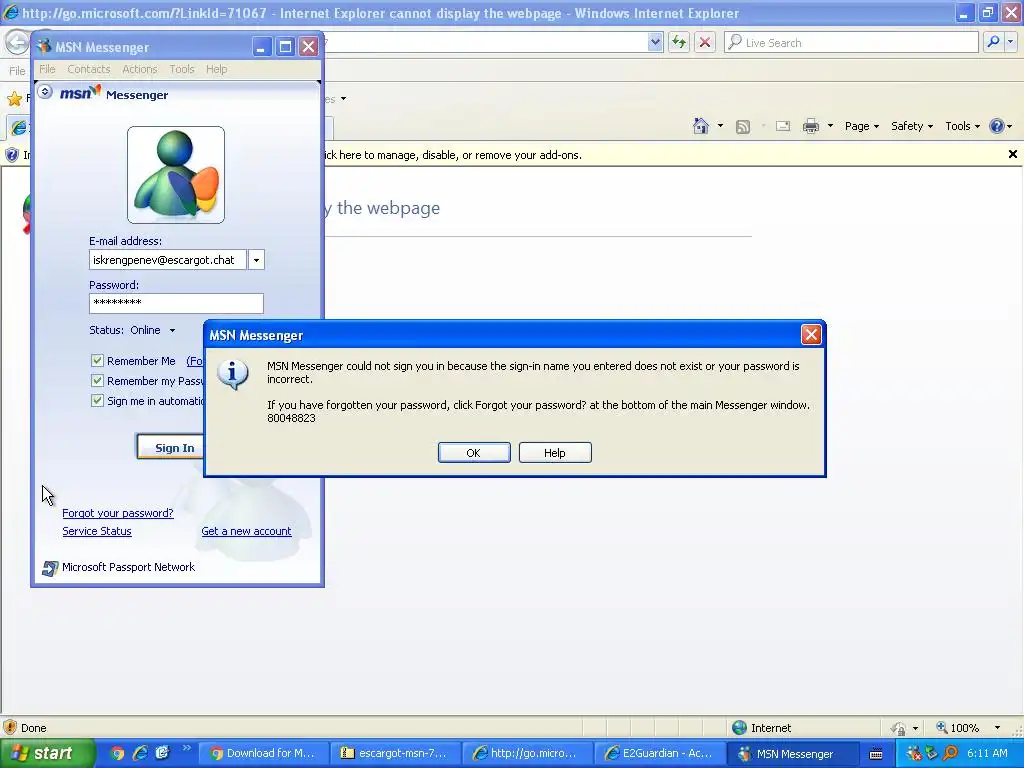Toggle the Remember Me checkbox
This screenshot has height=768, width=1024.
97,360
